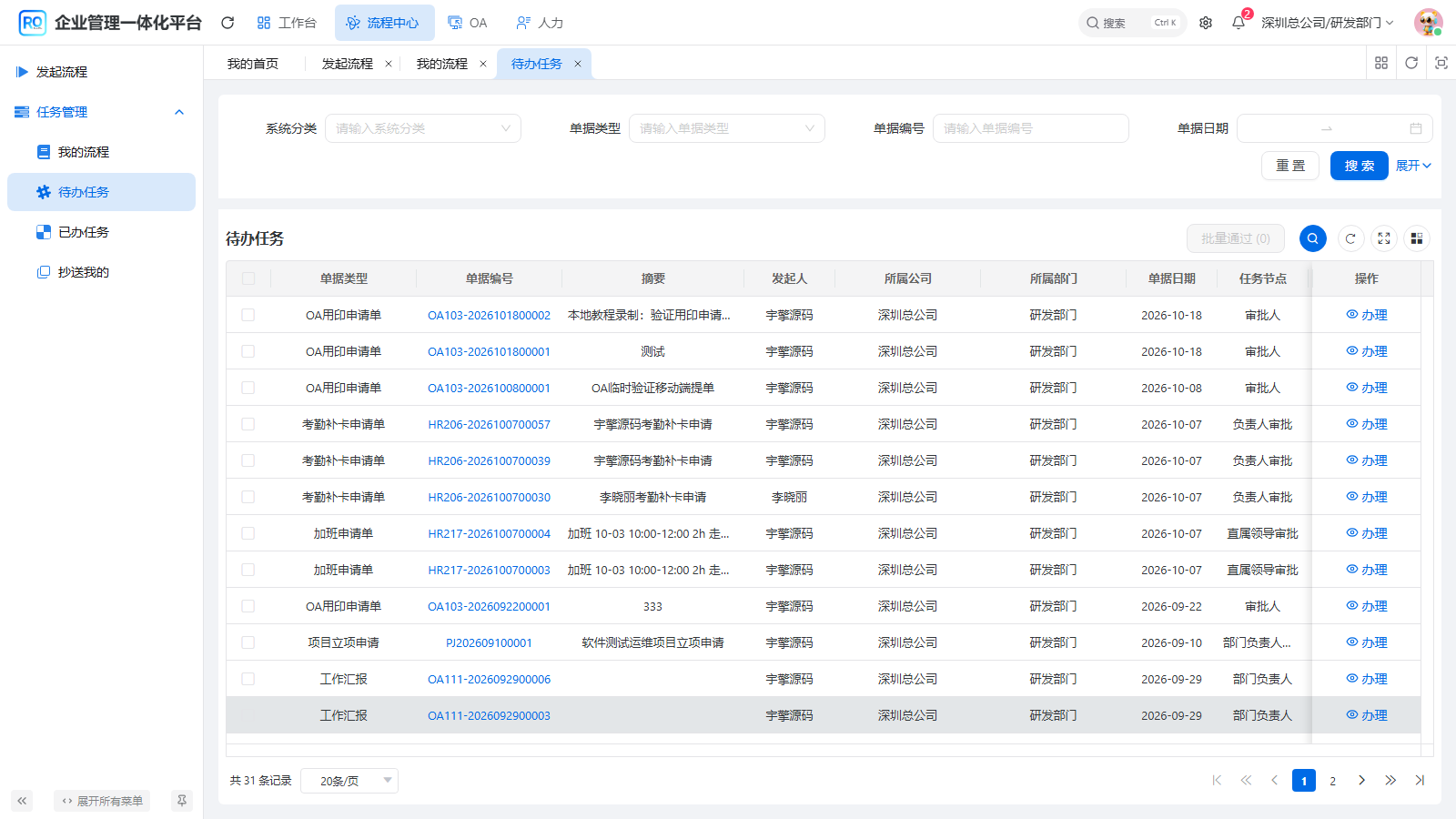Check the row HR217-2026100700004

pos(248,533)
